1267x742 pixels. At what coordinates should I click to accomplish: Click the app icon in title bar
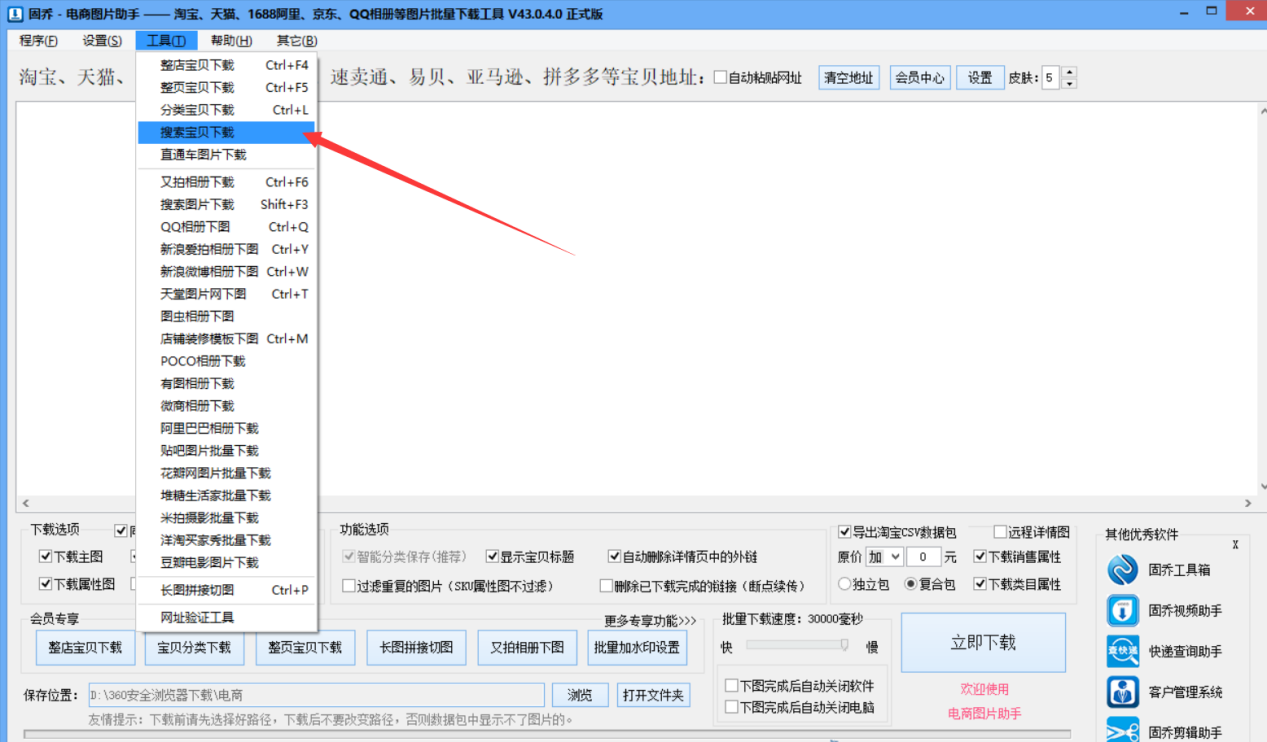point(14,15)
